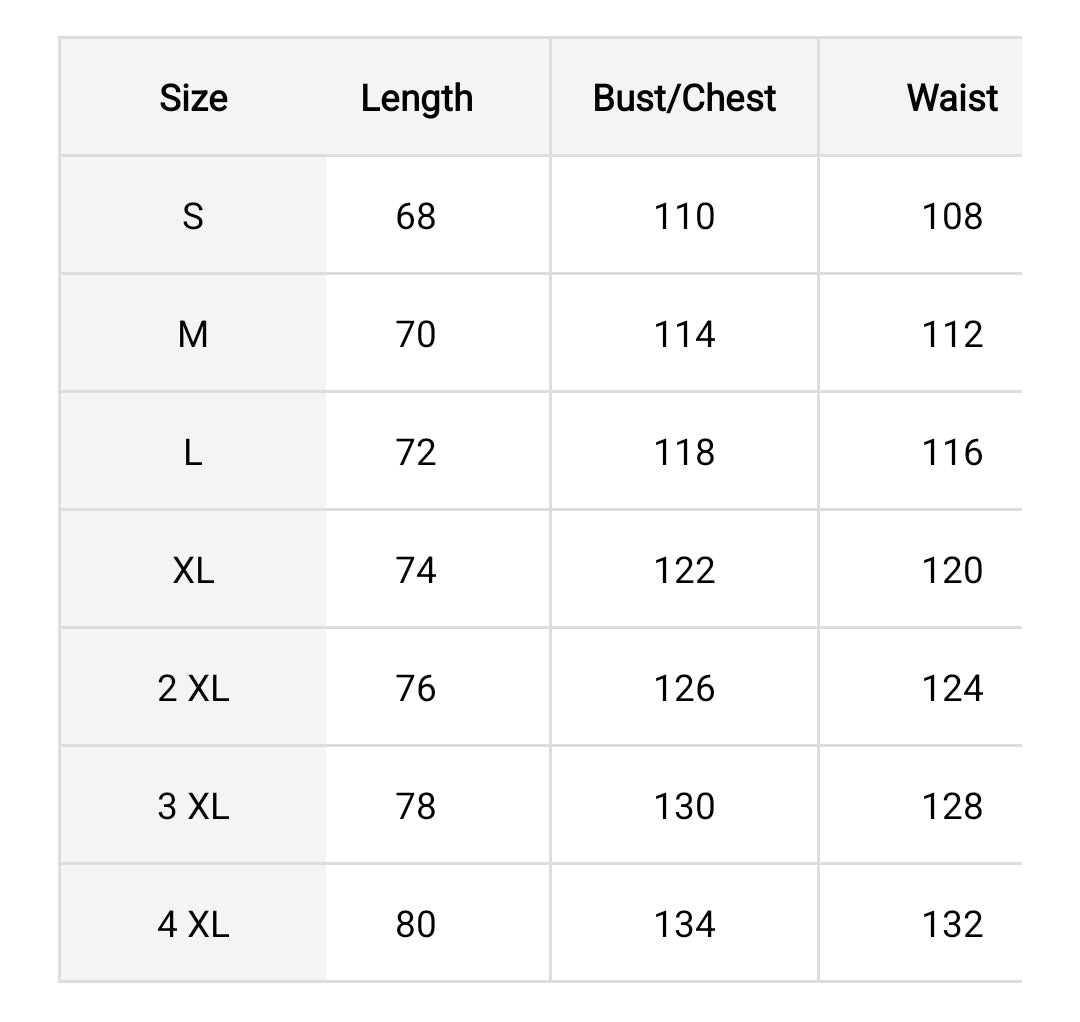Screen dimensions: 1080x1022
Task: Click the length value 68 for size S
Action: pos(416,216)
